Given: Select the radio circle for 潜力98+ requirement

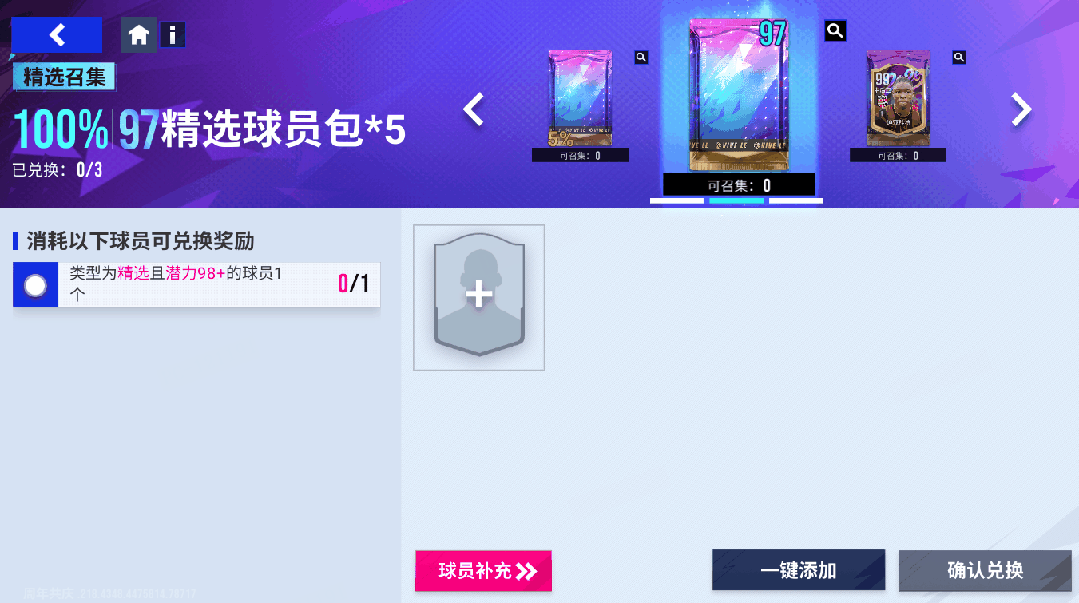Looking at the screenshot, I should click(x=35, y=284).
